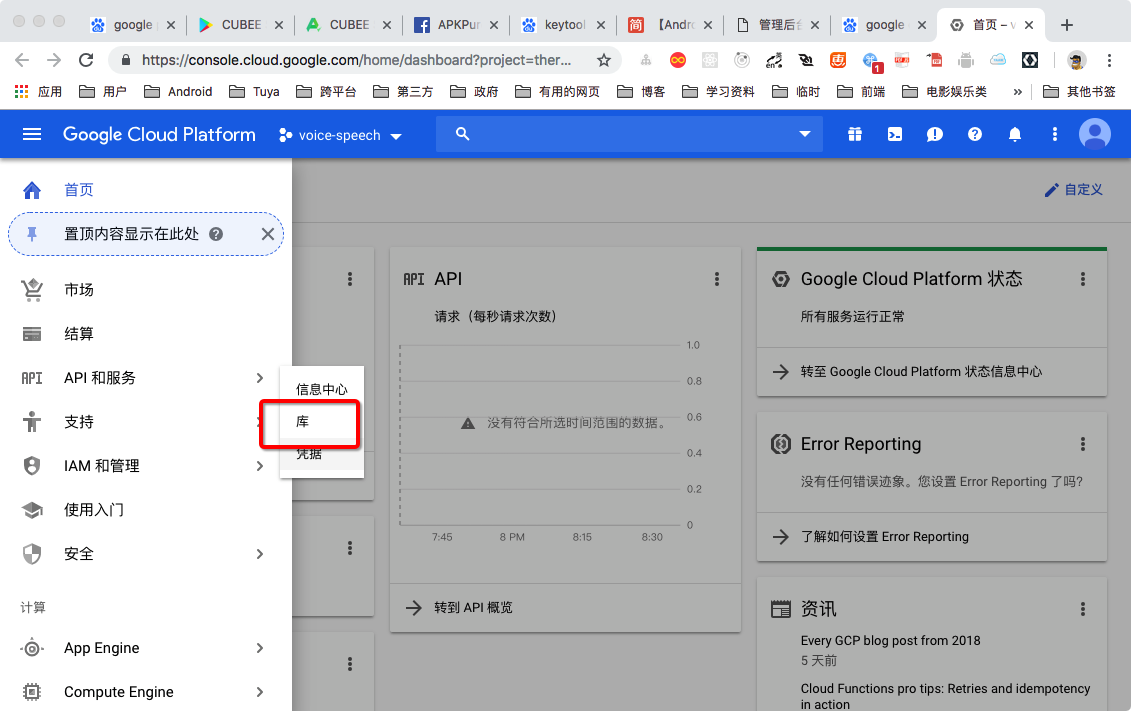Open a new browser tab
This screenshot has width=1131, height=711.
[x=1067, y=25]
